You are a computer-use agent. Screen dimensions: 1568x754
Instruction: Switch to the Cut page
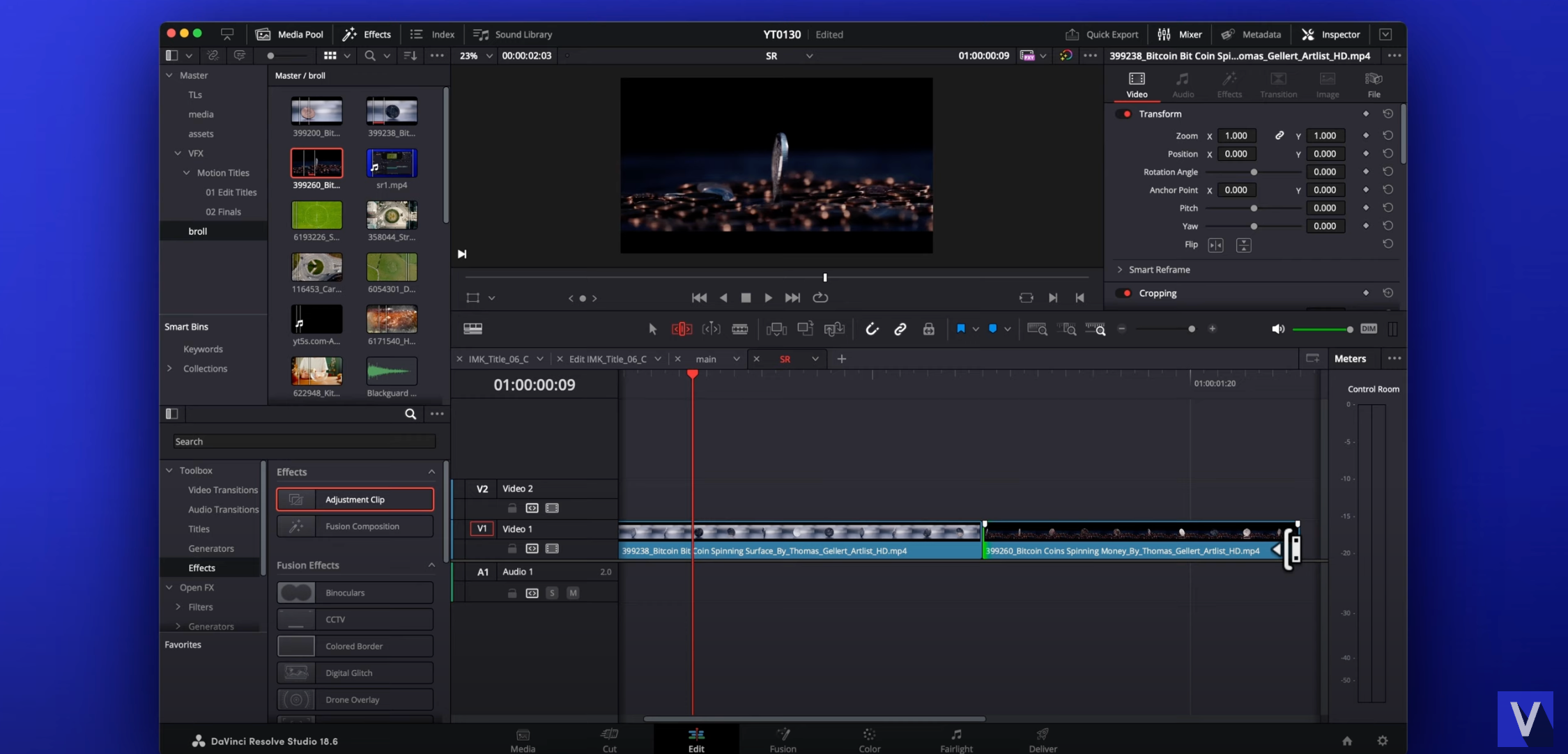[609, 740]
